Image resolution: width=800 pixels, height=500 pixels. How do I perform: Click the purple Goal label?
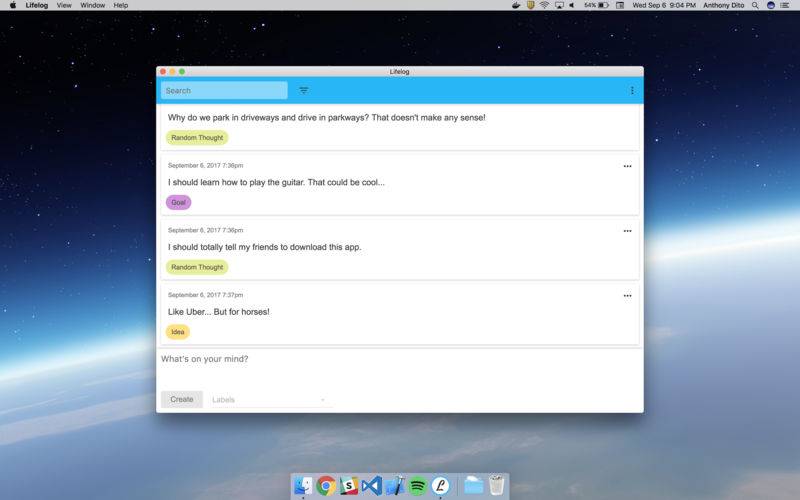point(179,203)
